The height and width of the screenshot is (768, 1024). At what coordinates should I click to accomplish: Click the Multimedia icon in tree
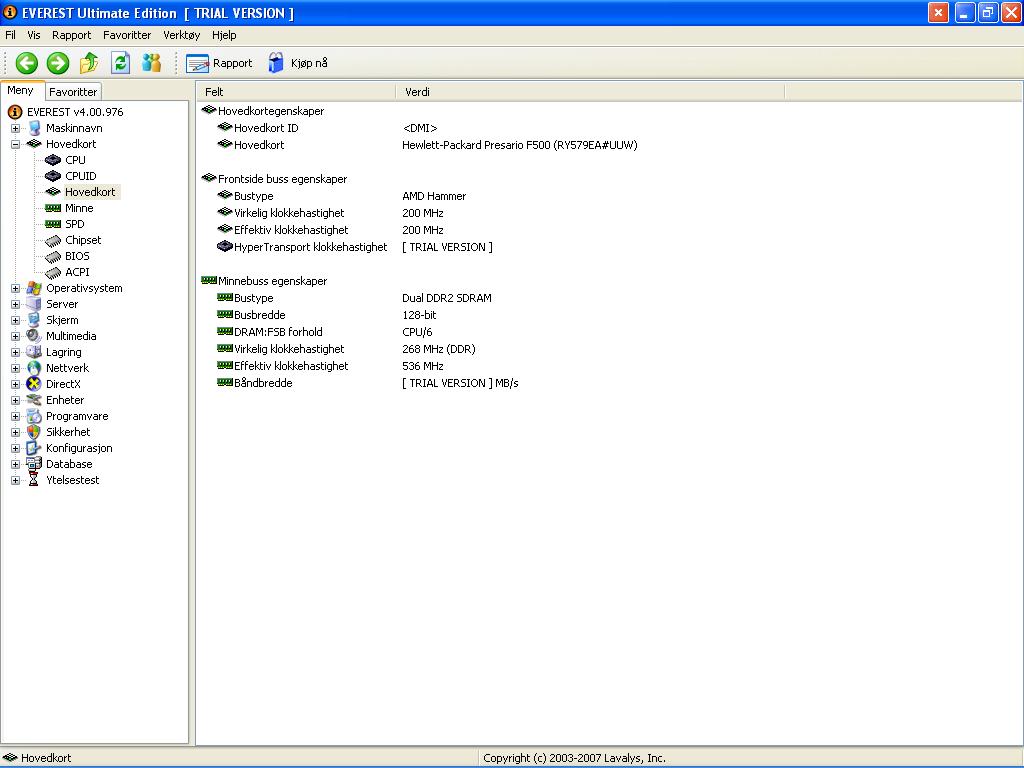(x=34, y=336)
